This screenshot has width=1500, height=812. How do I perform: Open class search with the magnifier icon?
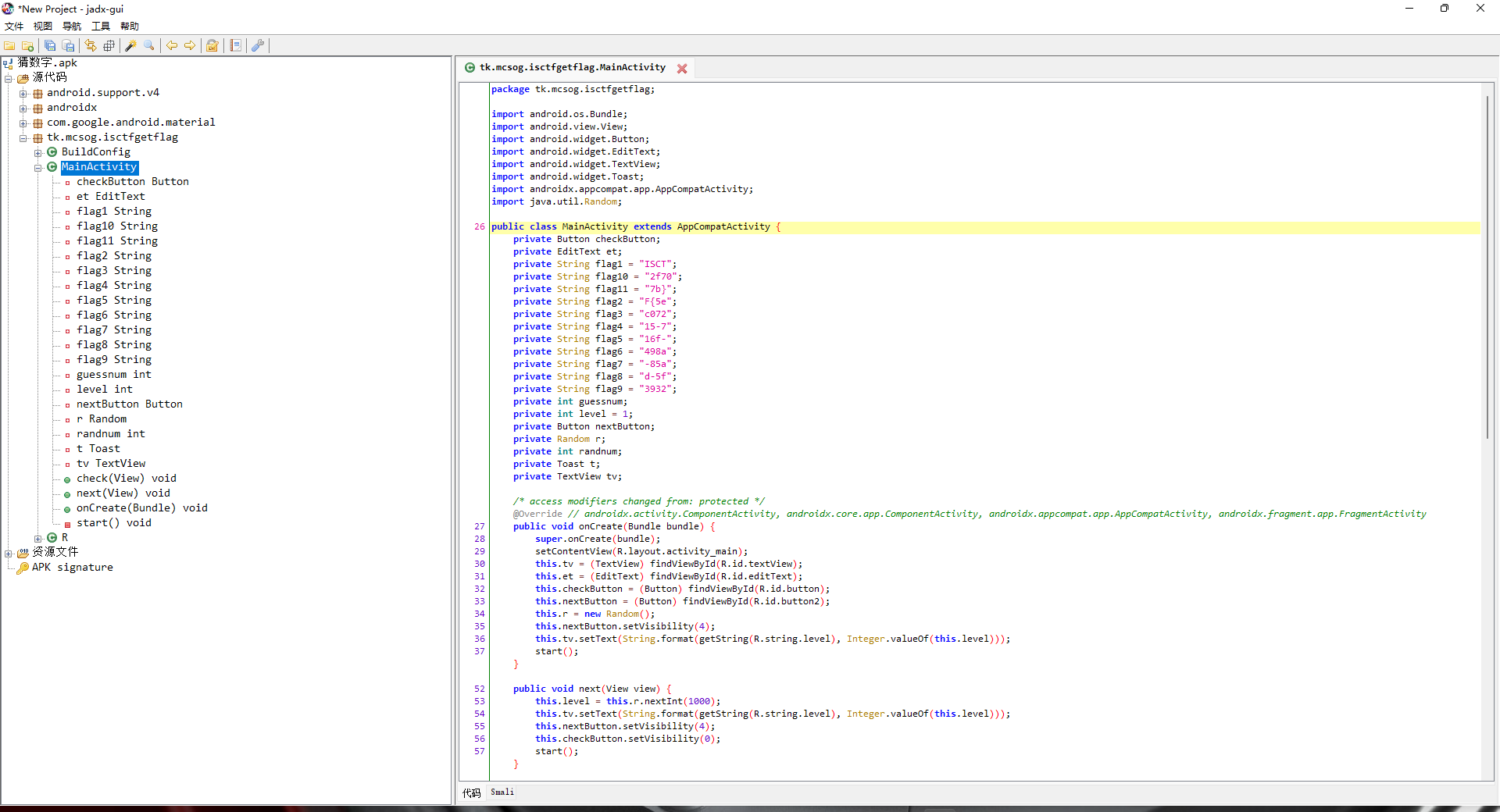pyautogui.click(x=149, y=46)
